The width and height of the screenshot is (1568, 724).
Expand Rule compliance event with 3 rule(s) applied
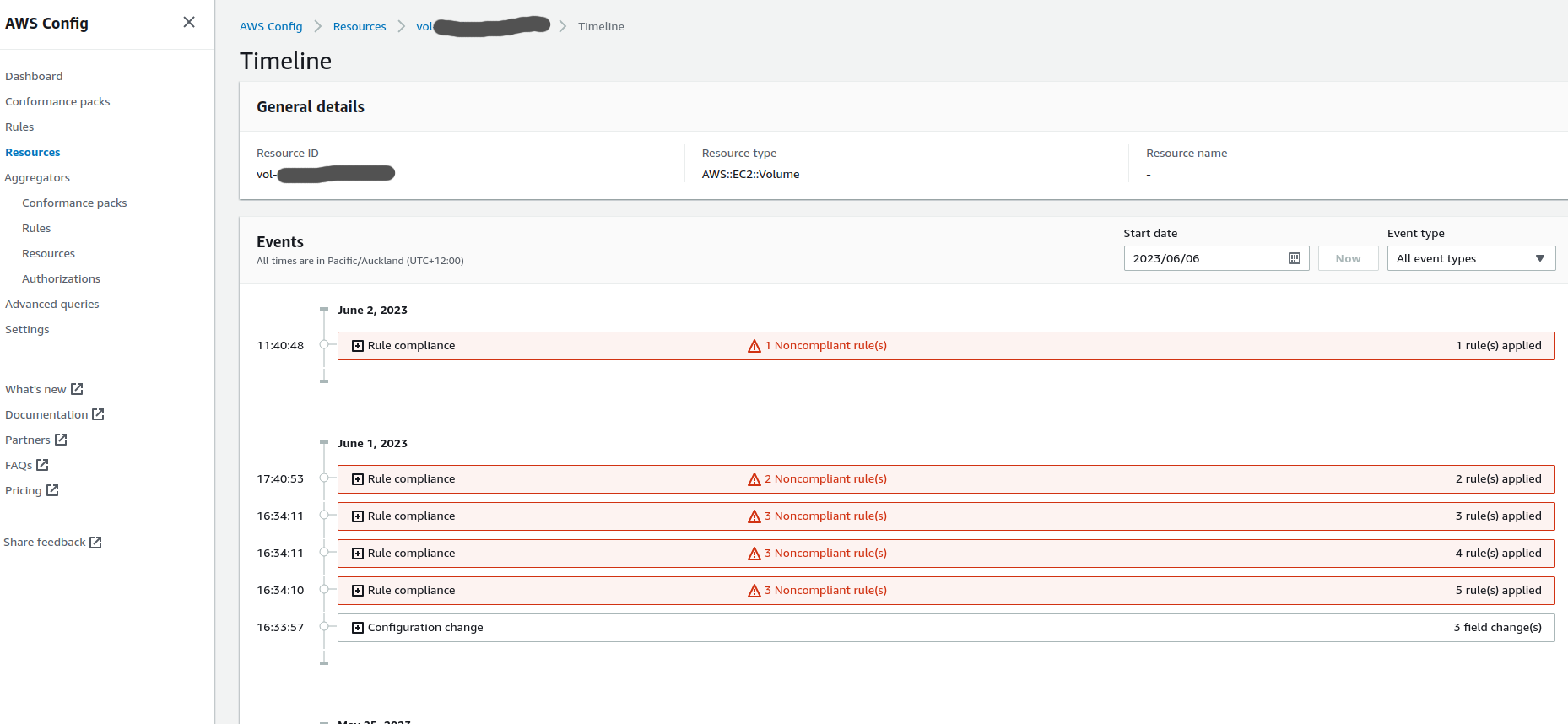[358, 516]
